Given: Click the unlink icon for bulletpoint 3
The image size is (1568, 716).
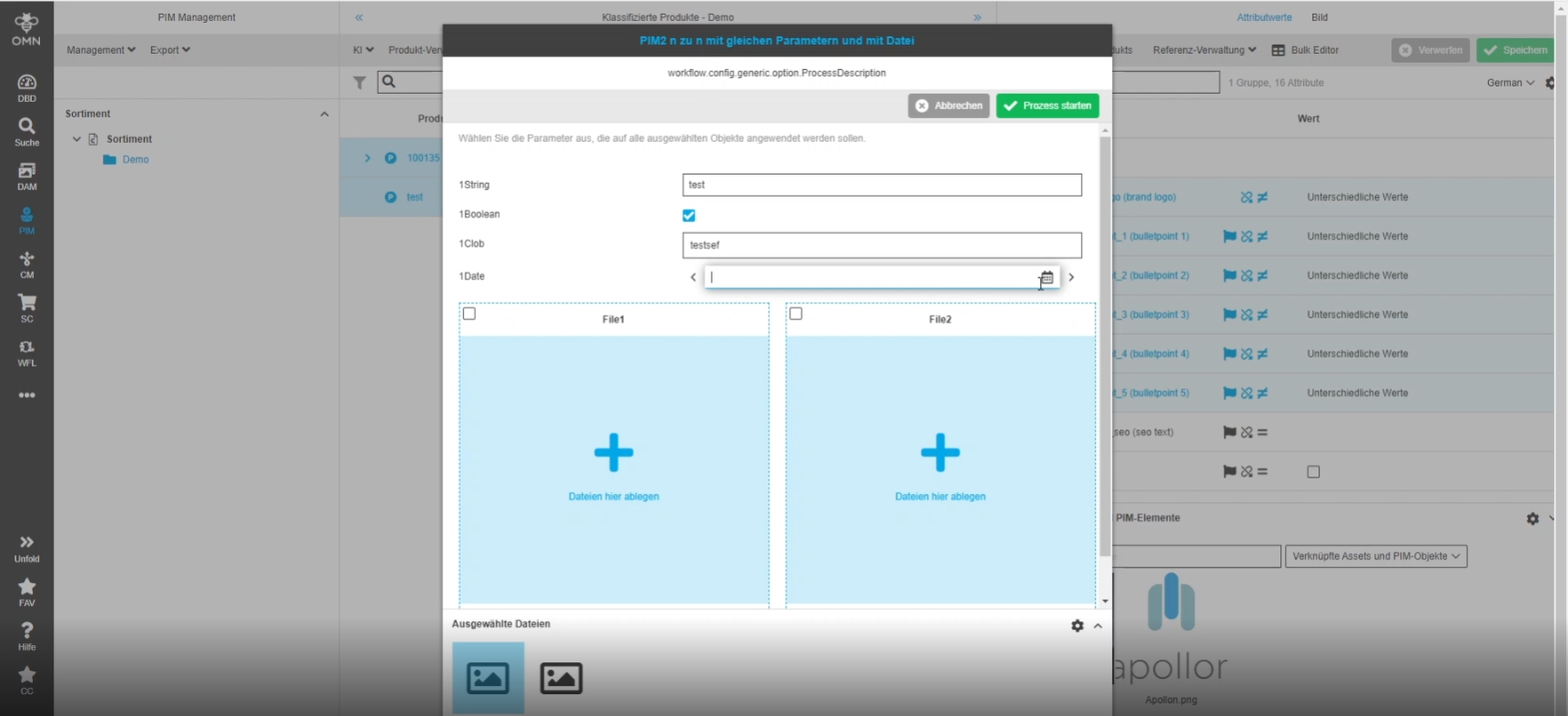Looking at the screenshot, I should click(x=1247, y=315).
